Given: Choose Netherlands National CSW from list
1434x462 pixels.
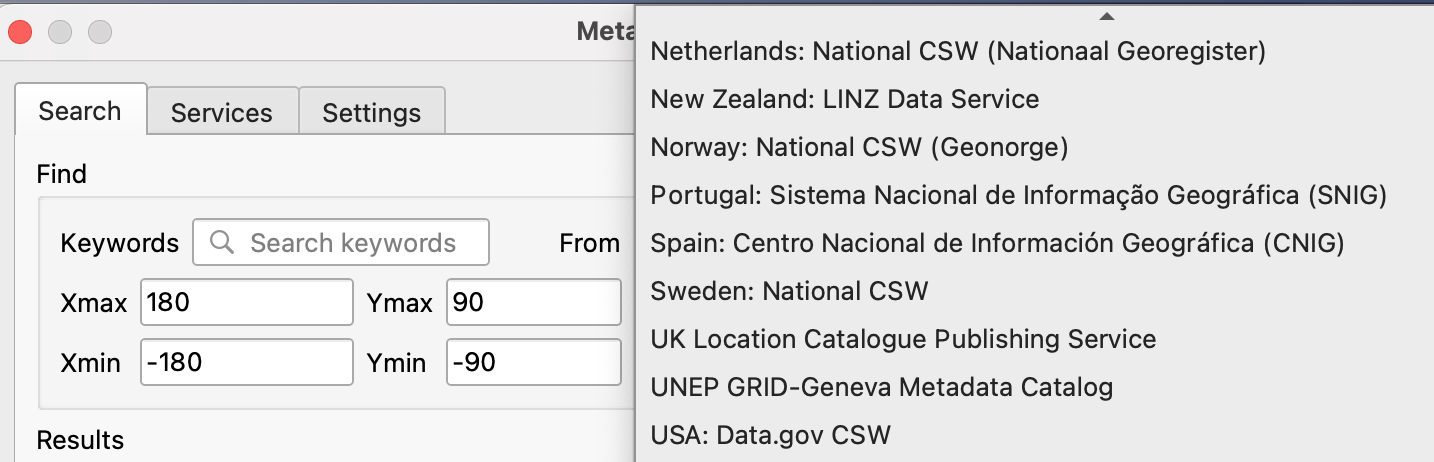Looking at the screenshot, I should [958, 51].
